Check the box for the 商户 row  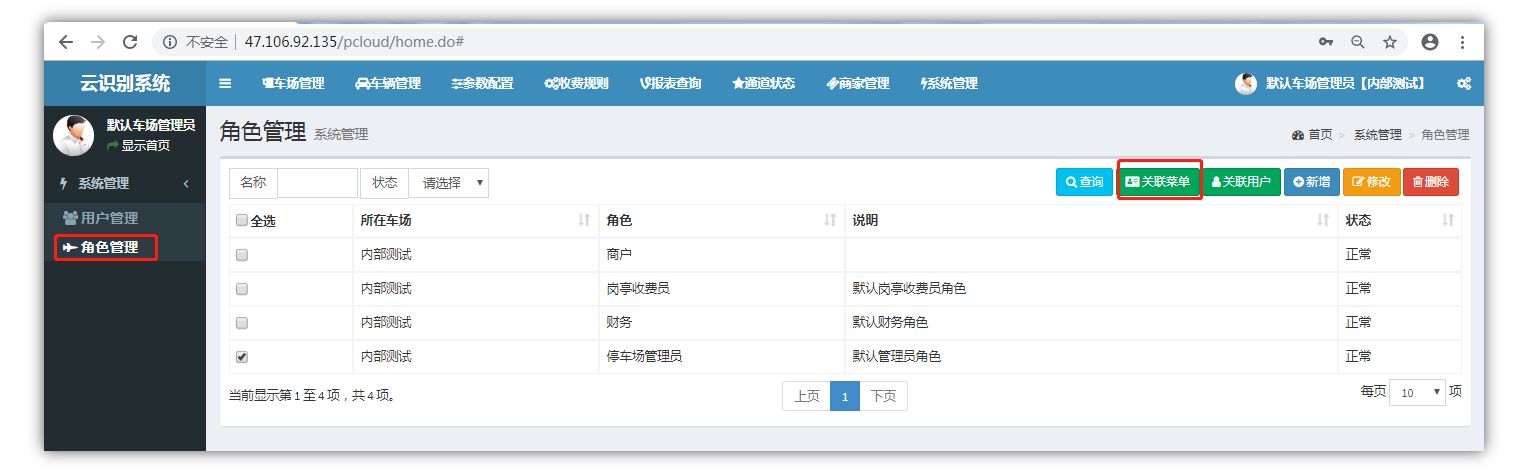(242, 255)
